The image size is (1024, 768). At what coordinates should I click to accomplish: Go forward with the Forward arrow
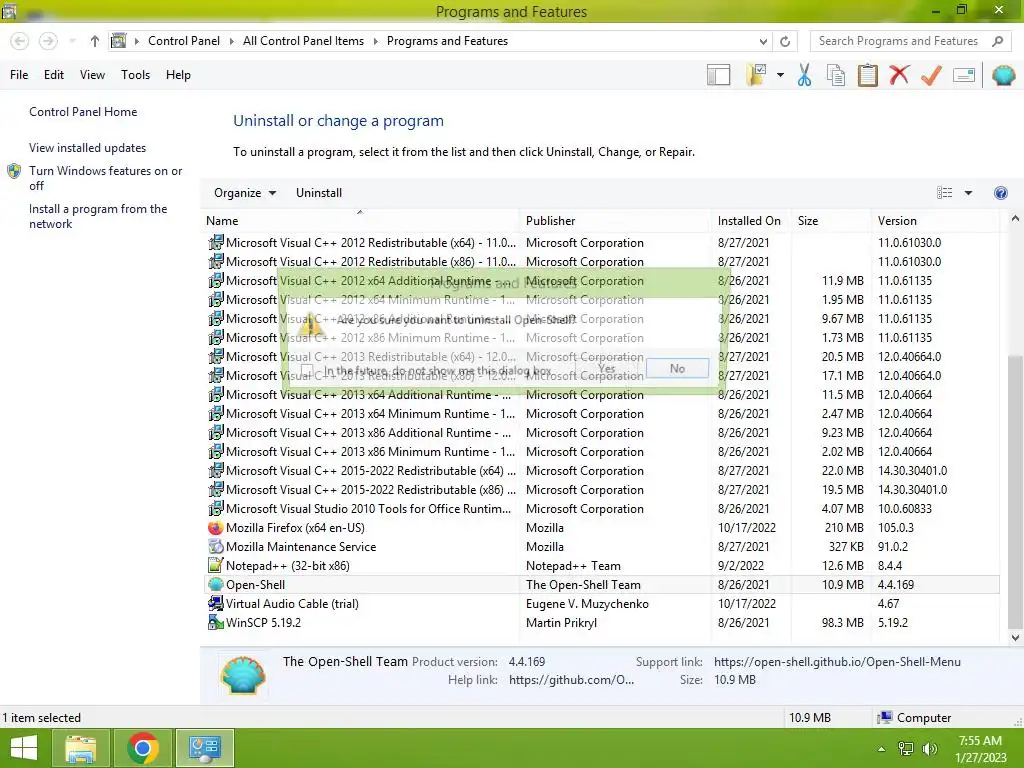(48, 41)
